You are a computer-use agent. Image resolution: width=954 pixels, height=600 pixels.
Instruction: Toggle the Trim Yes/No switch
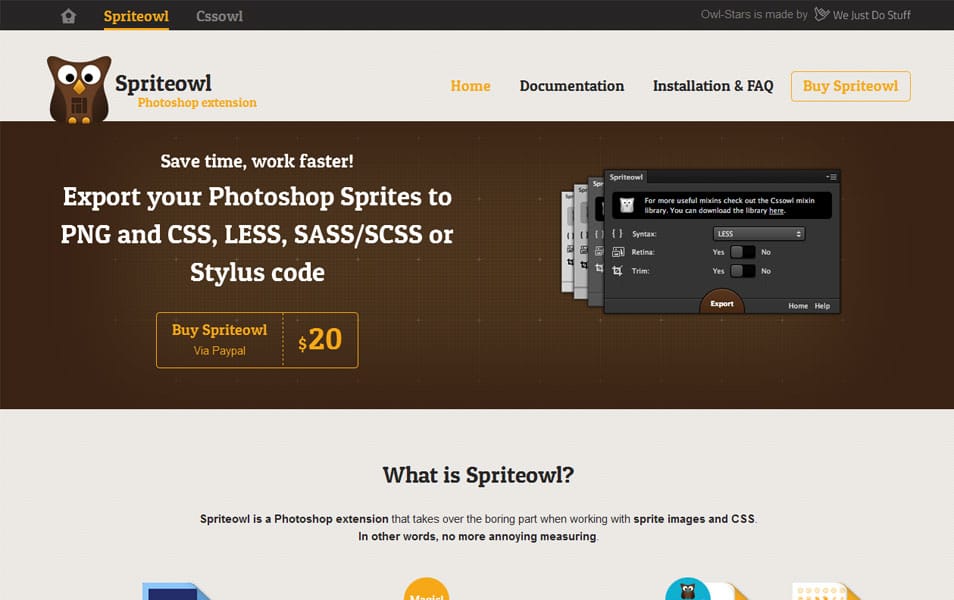coord(742,271)
